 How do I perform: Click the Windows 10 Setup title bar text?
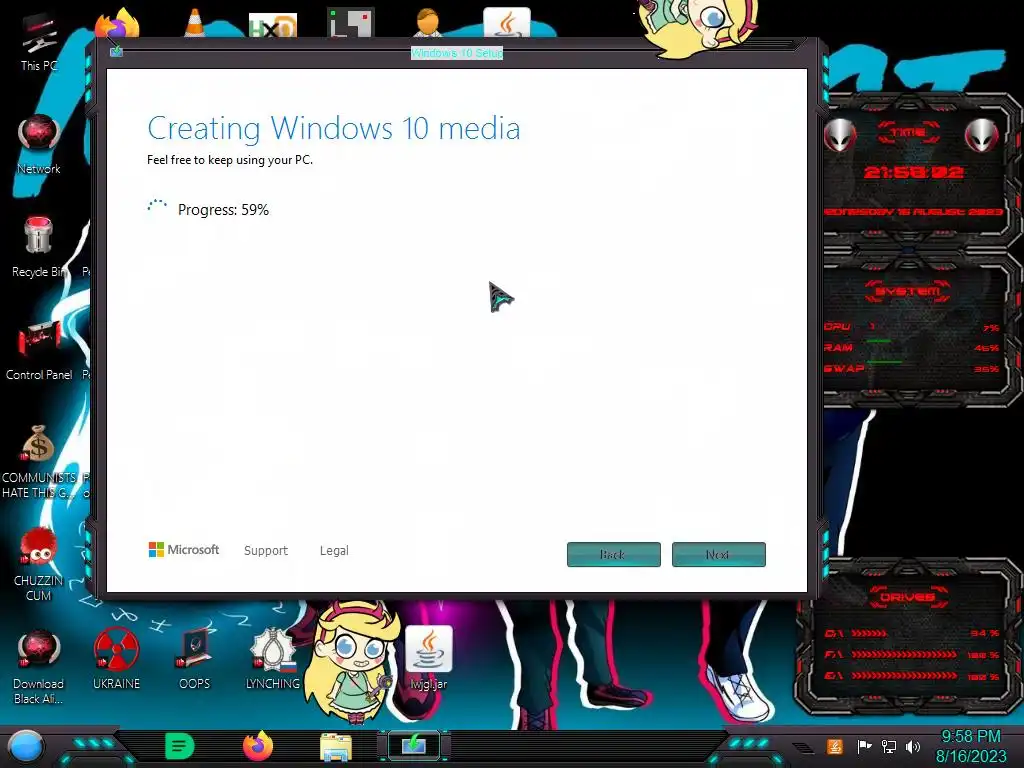(457, 53)
